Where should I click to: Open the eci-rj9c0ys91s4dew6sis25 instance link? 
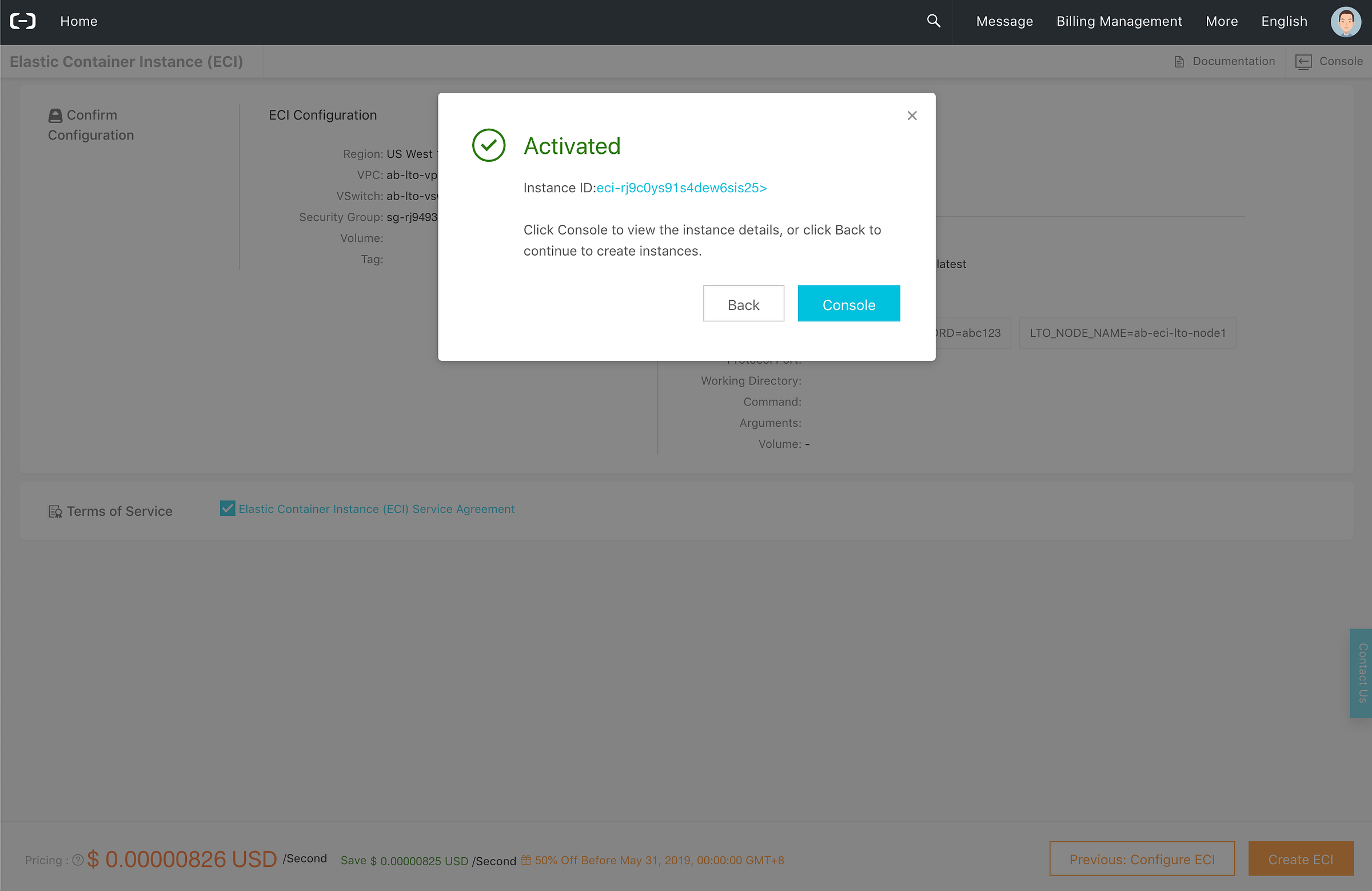click(x=681, y=188)
